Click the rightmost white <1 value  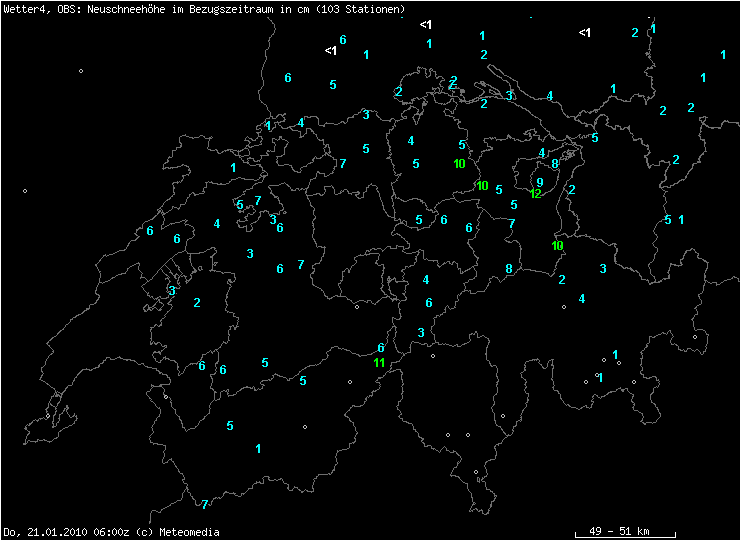point(585,33)
